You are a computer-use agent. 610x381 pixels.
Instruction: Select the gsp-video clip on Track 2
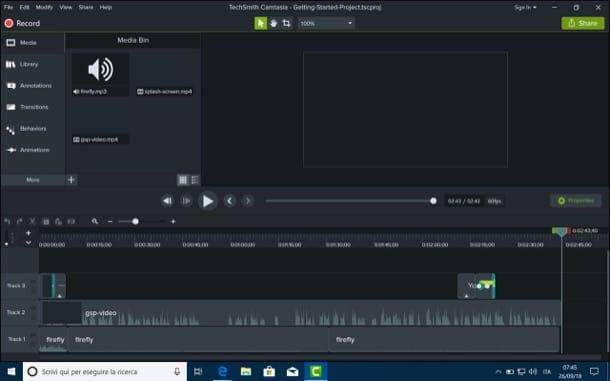pyautogui.click(x=300, y=313)
